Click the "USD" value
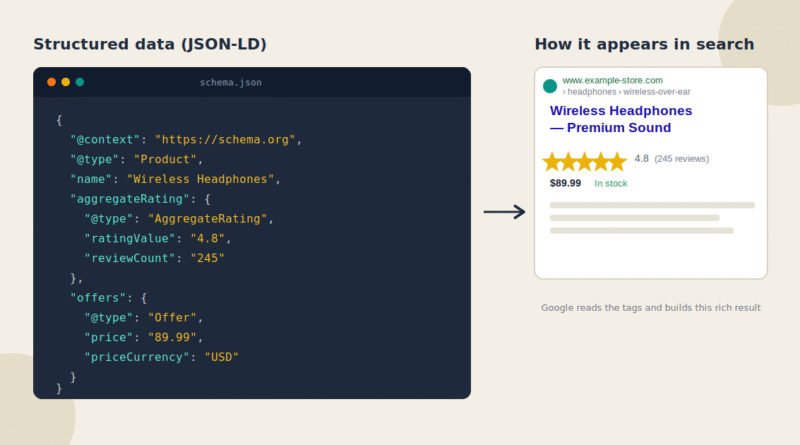 pos(221,357)
